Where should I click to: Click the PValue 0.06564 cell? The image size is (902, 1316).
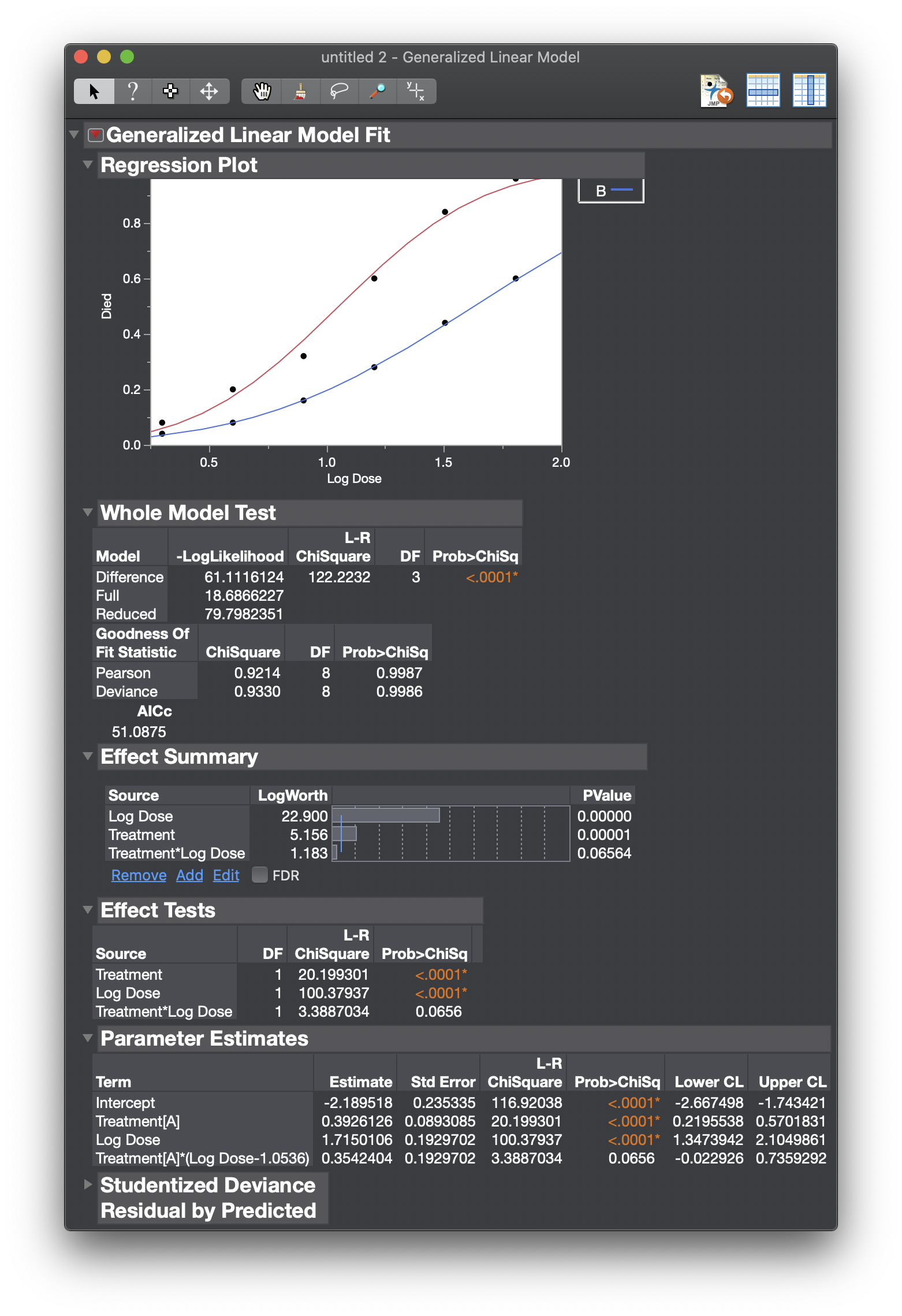(604, 853)
